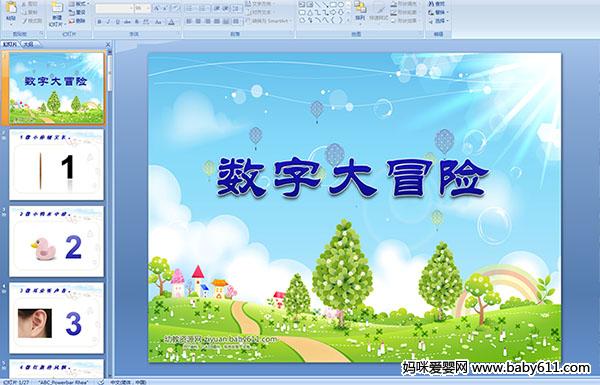
Task: Toggle Bold formatting
Action: click(x=99, y=22)
